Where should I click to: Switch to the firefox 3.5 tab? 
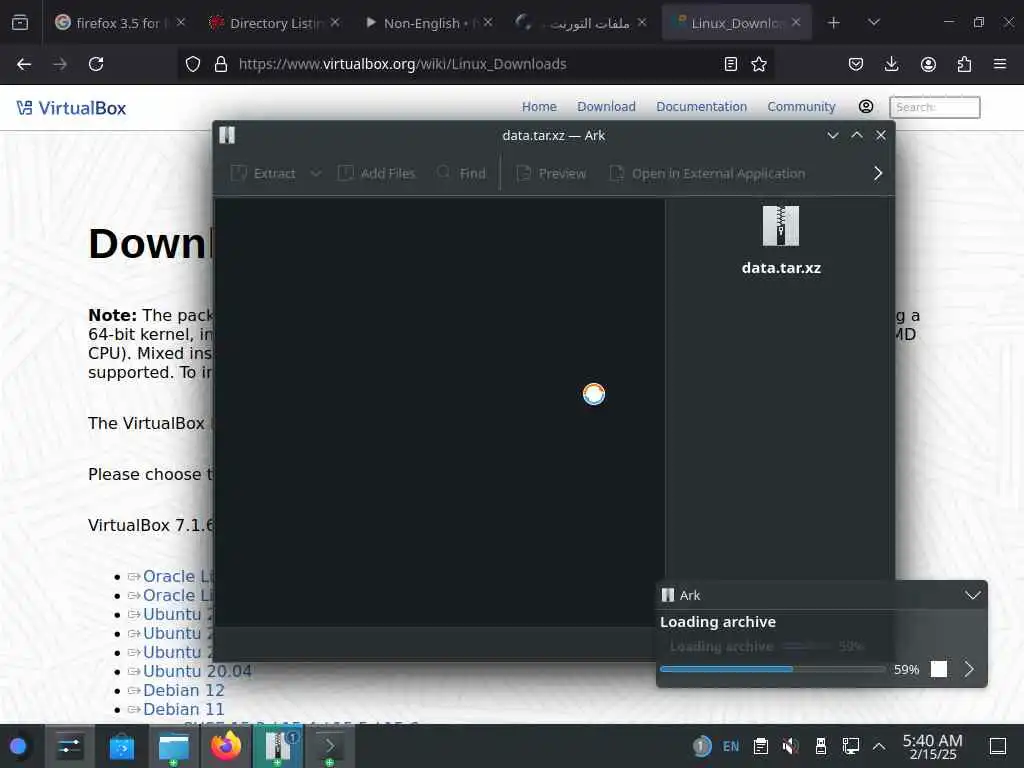click(x=119, y=23)
